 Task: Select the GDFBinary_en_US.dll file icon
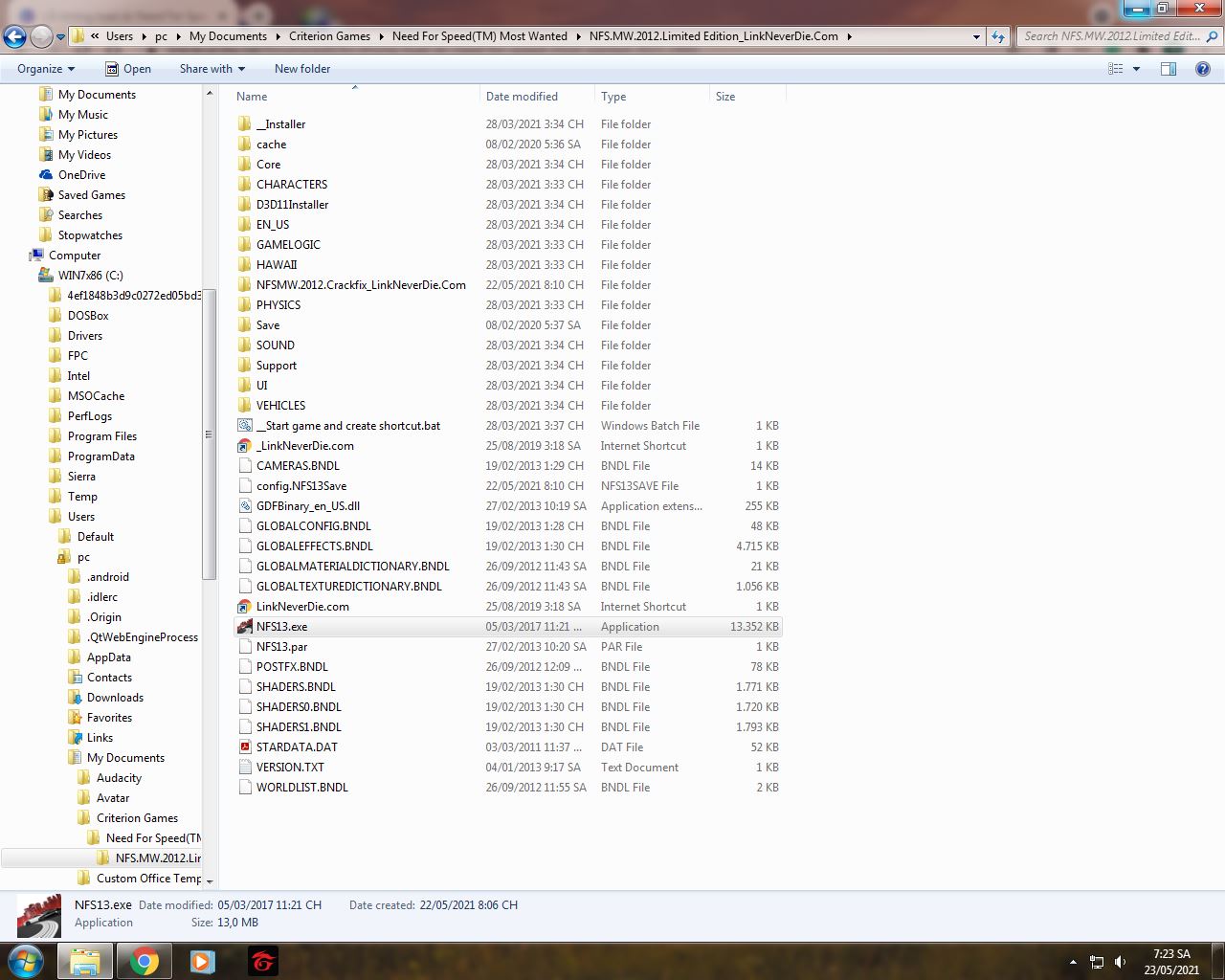point(245,506)
